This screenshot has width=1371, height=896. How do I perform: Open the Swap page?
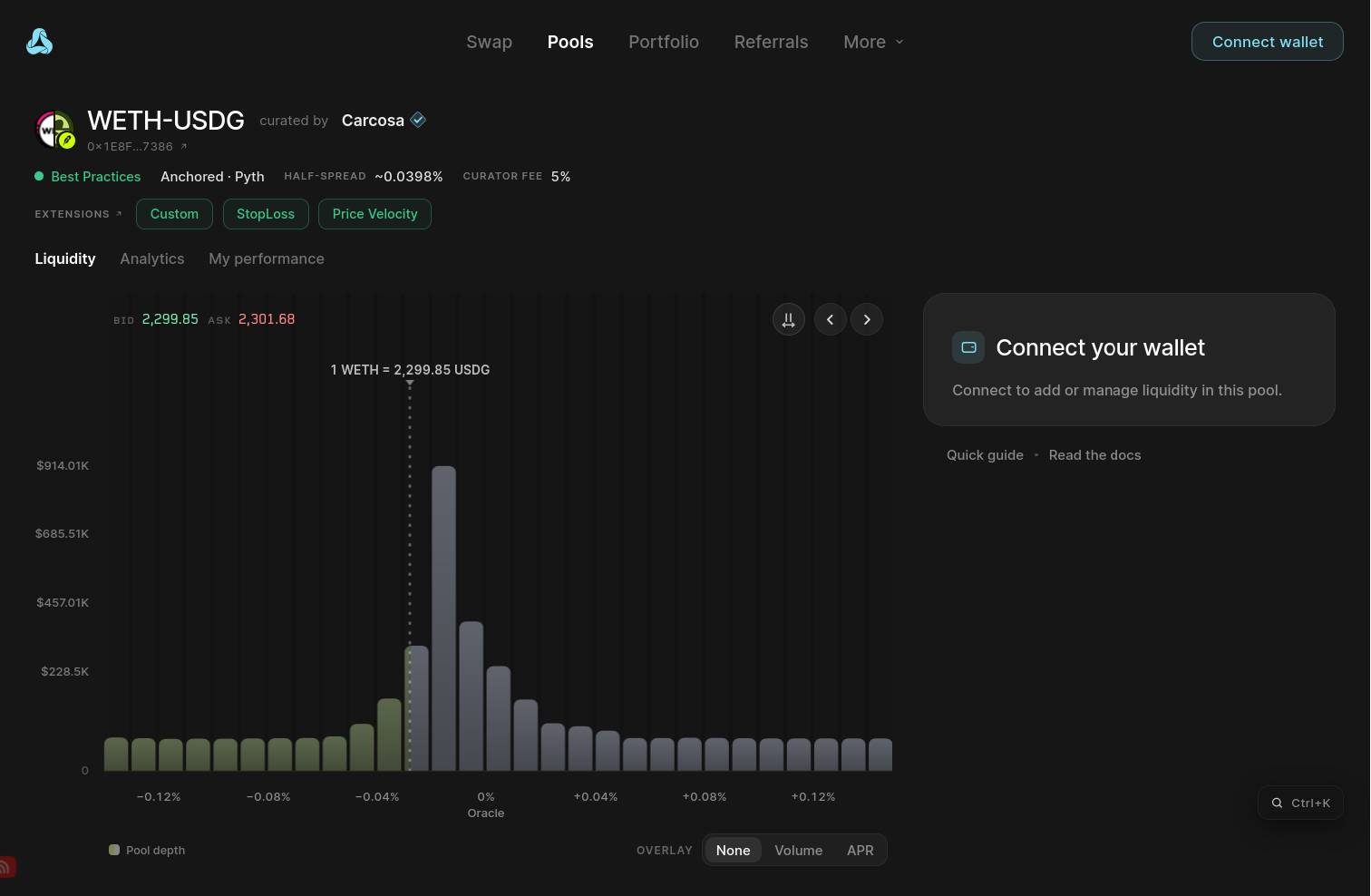[490, 42]
